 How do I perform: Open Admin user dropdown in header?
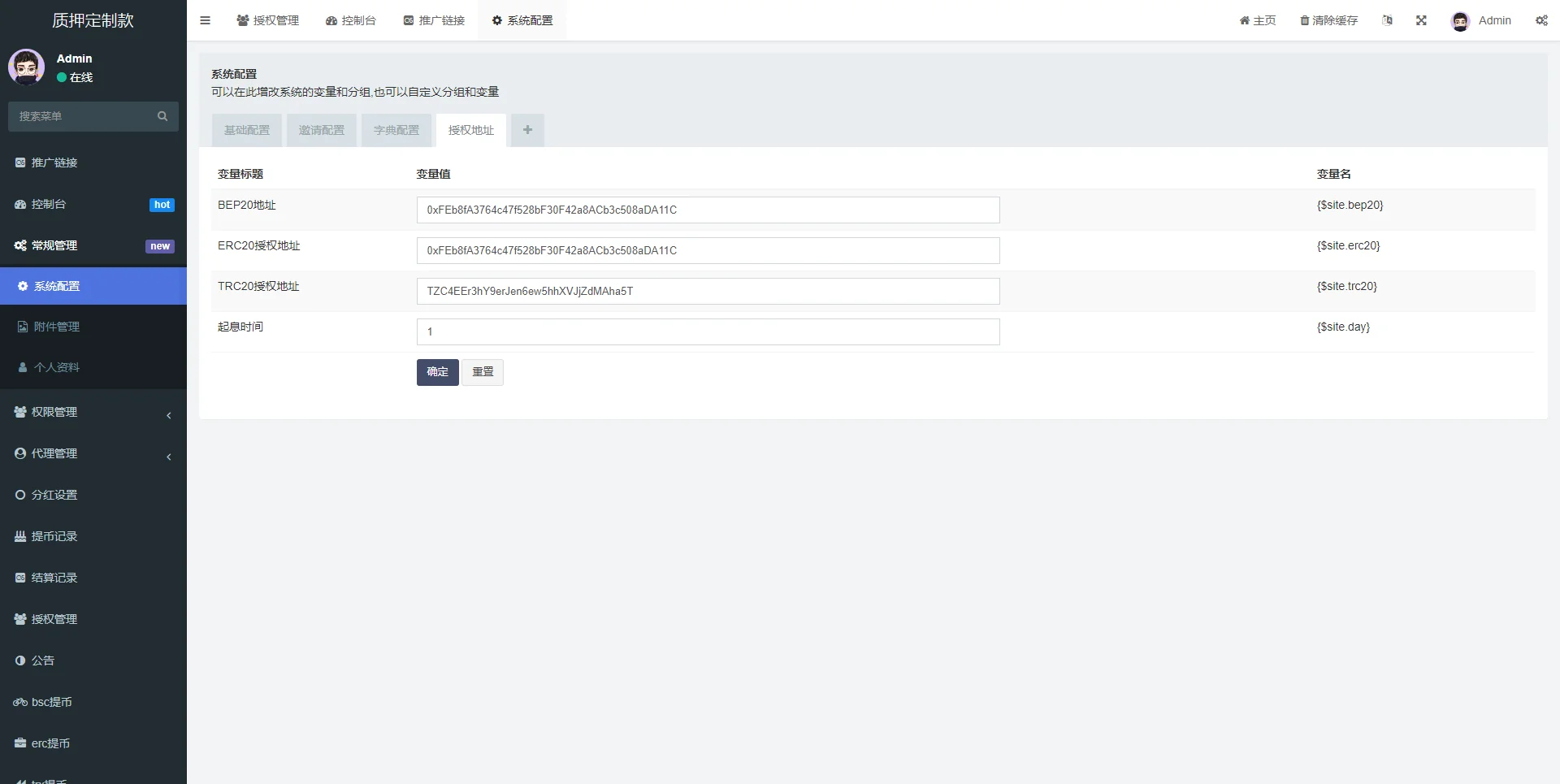(x=1481, y=20)
